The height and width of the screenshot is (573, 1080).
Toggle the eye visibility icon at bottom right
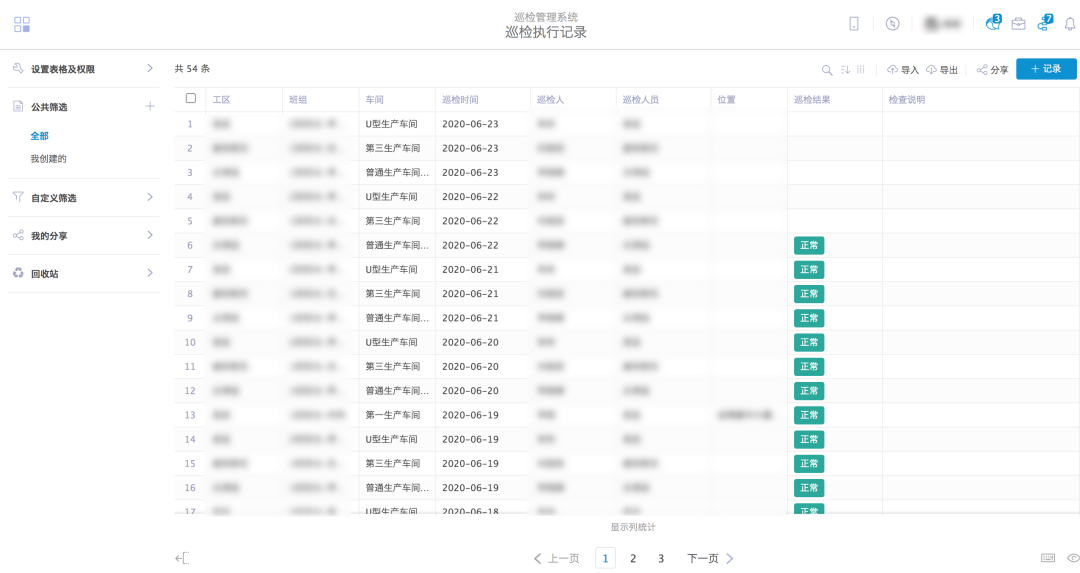click(x=1072, y=558)
